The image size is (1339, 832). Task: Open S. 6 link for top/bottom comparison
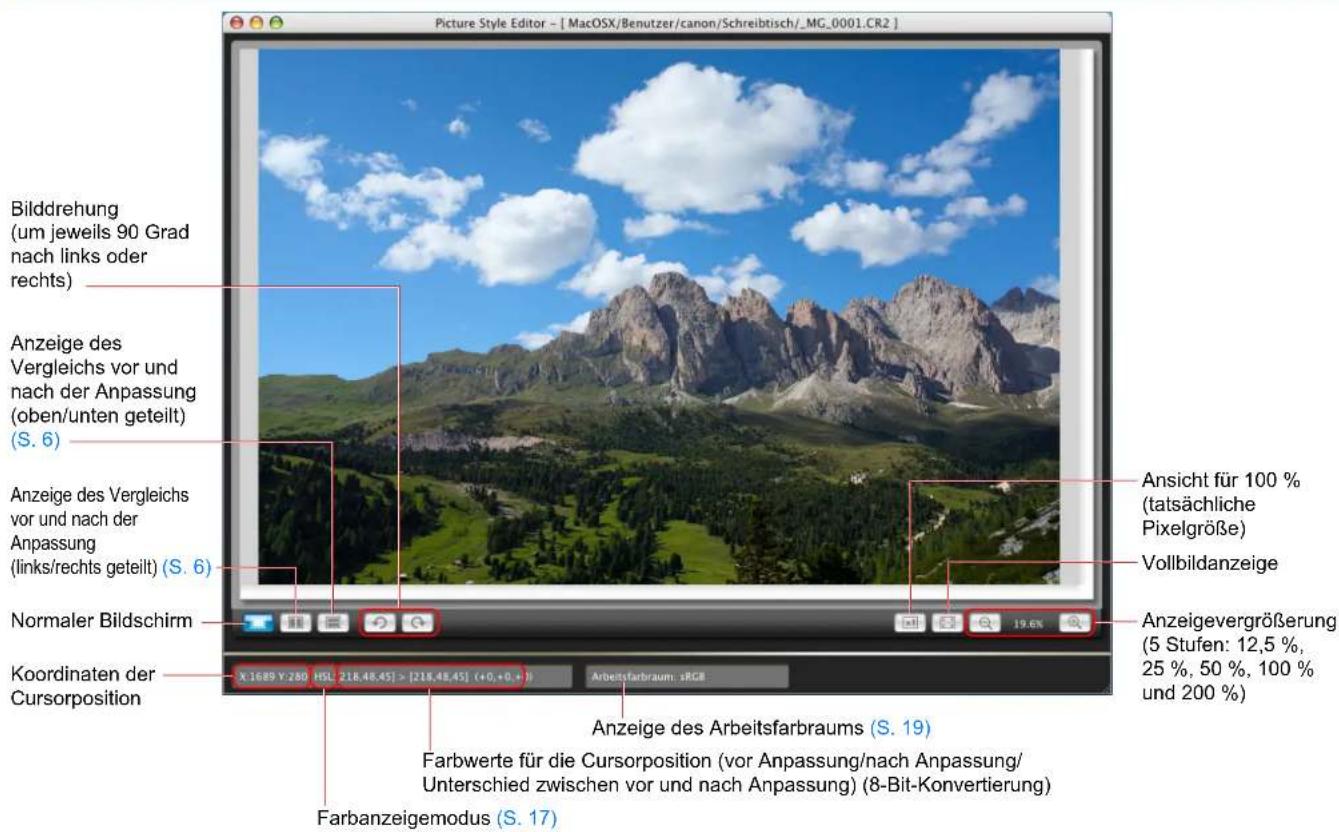click(x=36, y=441)
